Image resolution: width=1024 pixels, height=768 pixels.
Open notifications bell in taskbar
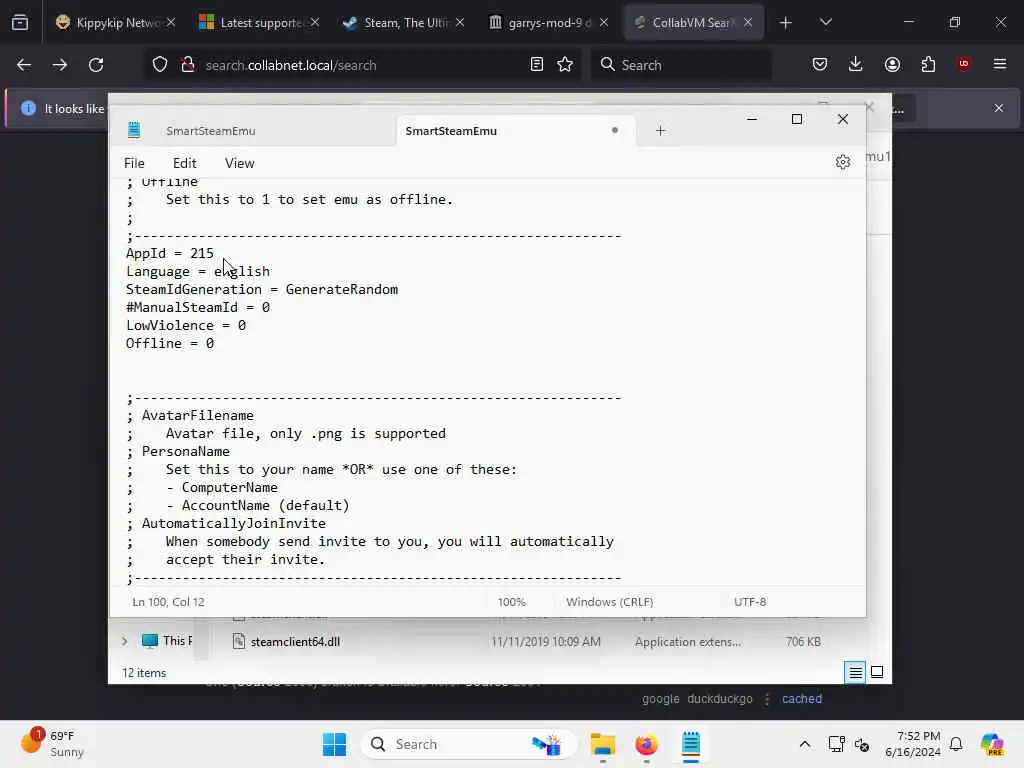point(956,744)
